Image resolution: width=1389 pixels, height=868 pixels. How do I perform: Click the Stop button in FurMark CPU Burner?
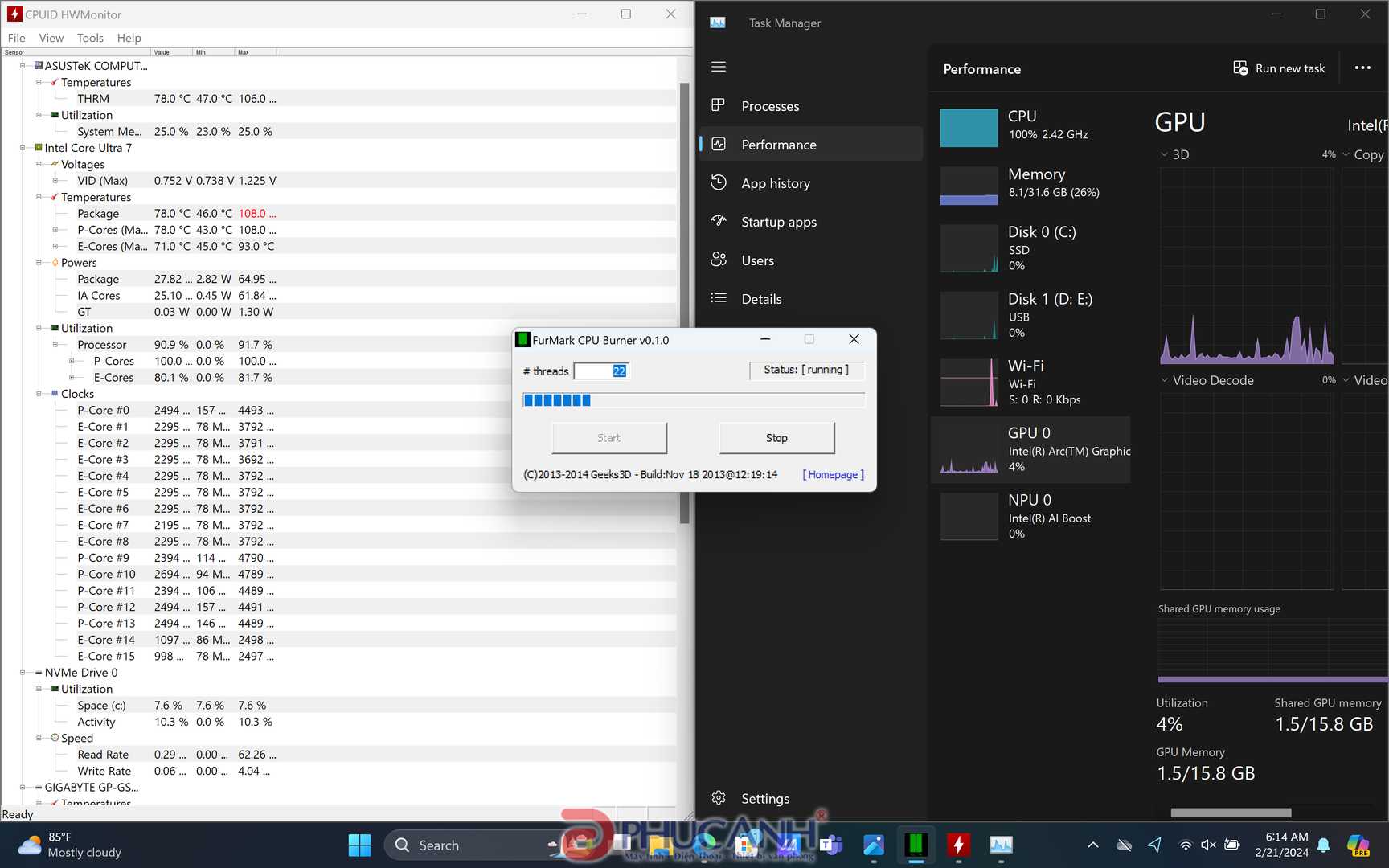[x=776, y=438]
